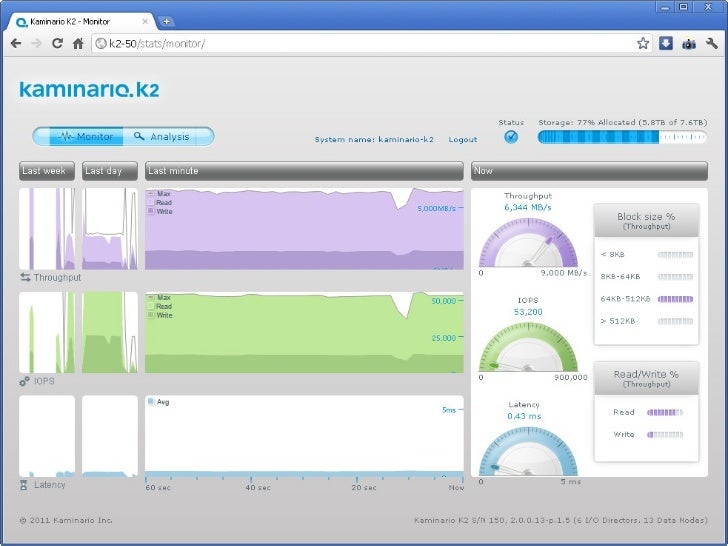This screenshot has width=728, height=546.
Task: Click the browser forward arrow
Action: [36, 44]
